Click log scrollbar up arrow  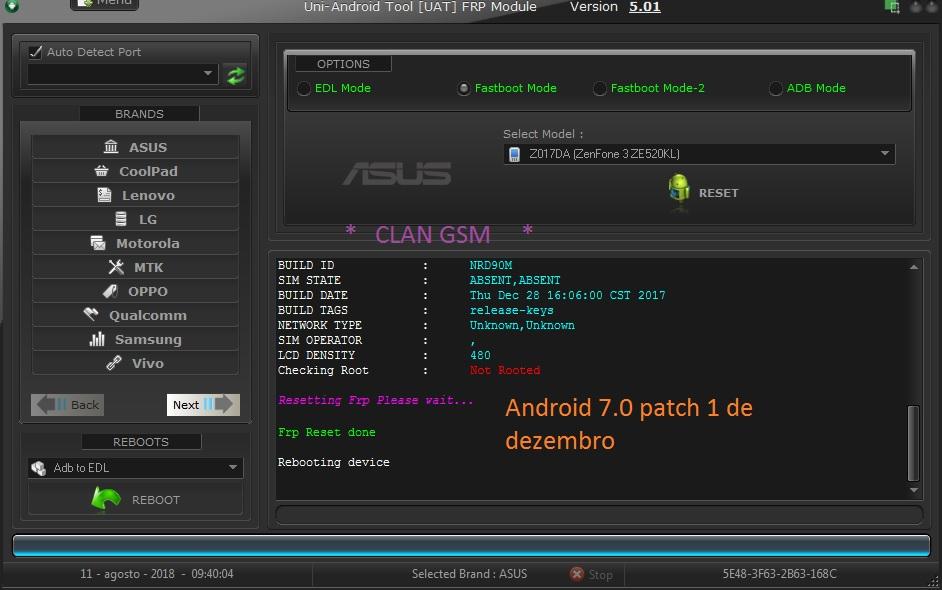[x=914, y=267]
